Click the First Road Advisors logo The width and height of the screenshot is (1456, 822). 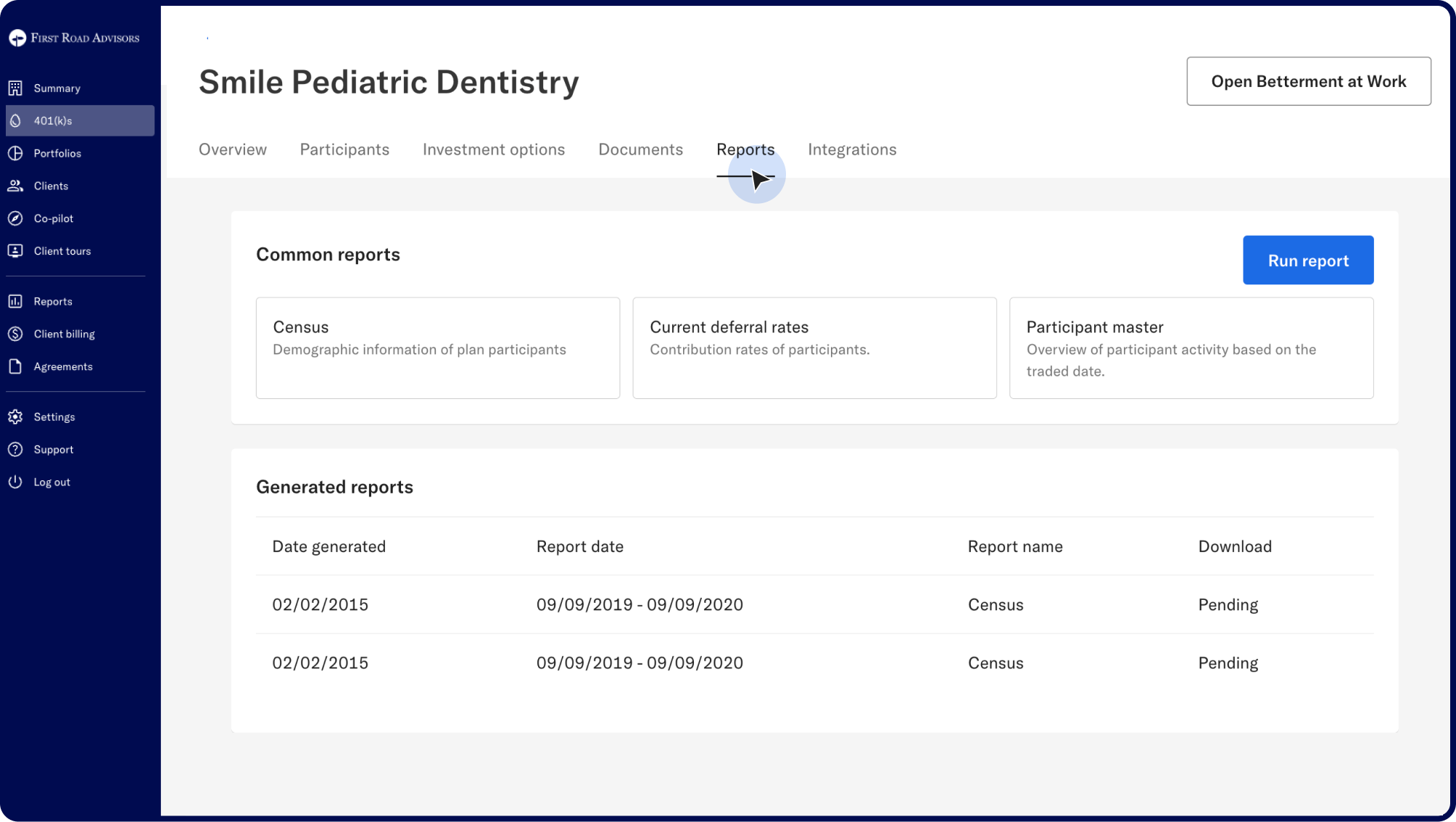point(74,38)
